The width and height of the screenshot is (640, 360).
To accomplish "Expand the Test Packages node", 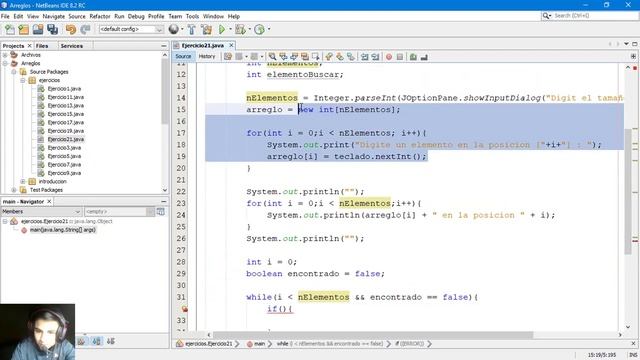I will (14, 190).
